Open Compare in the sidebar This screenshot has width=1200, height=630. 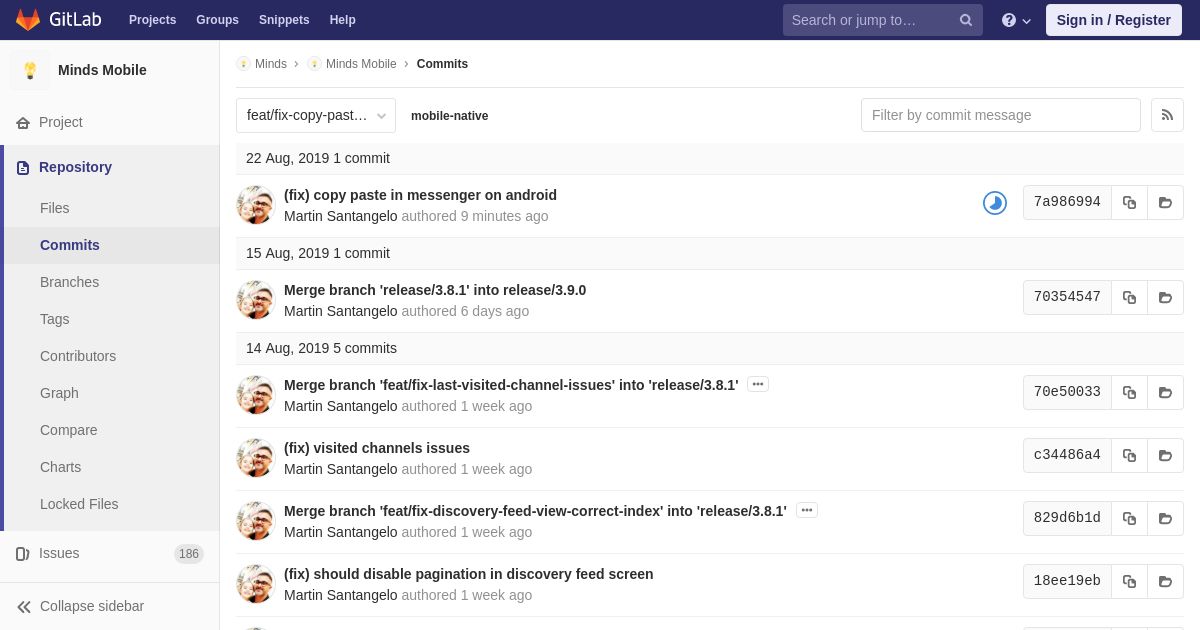[x=69, y=430]
